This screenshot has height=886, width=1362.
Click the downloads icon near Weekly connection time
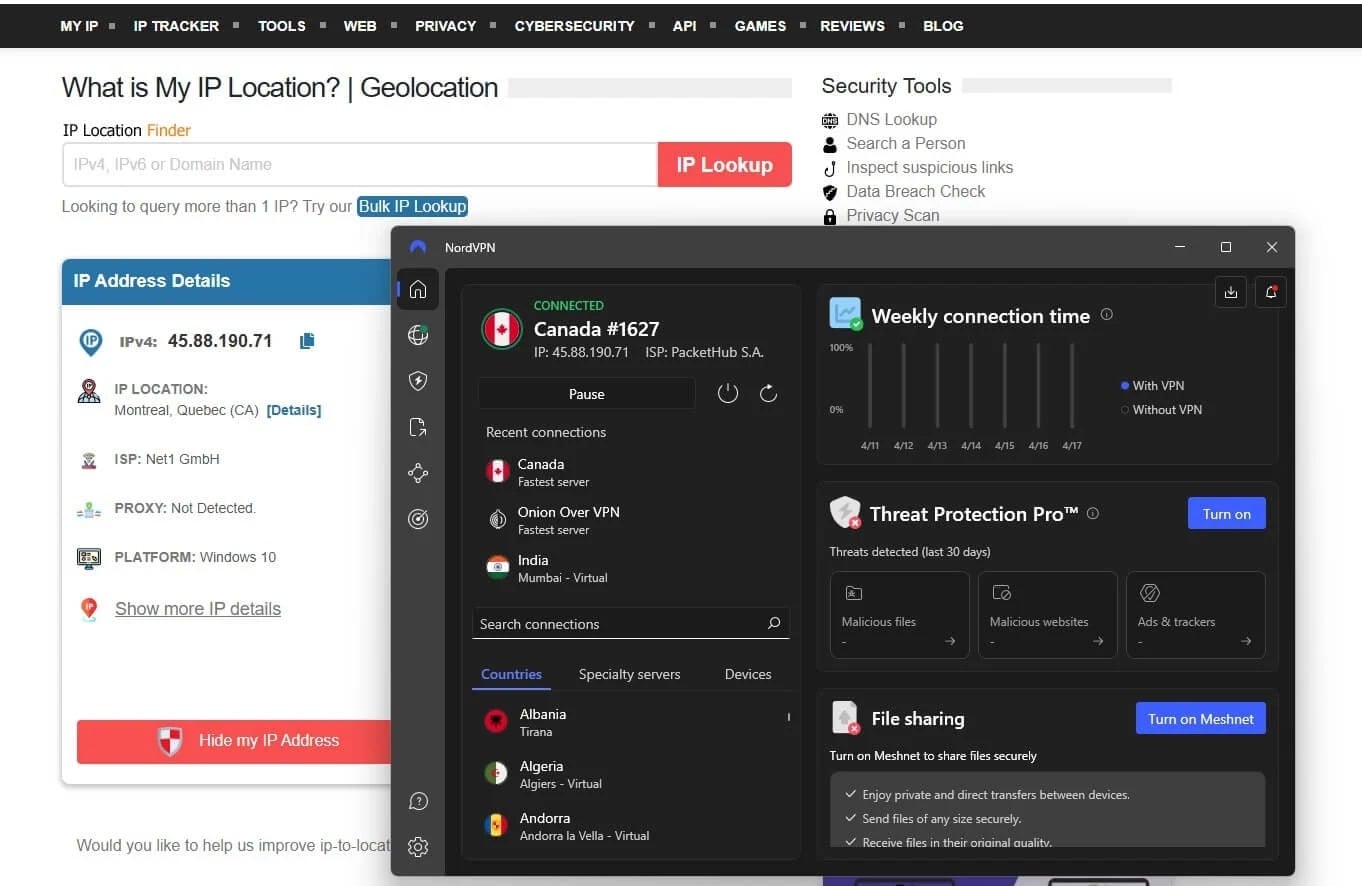tap(1230, 292)
